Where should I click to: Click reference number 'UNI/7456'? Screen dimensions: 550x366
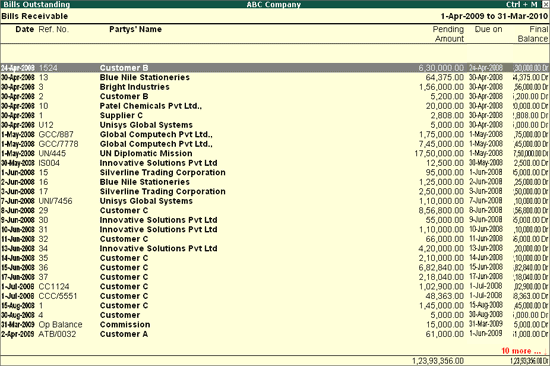pos(55,201)
